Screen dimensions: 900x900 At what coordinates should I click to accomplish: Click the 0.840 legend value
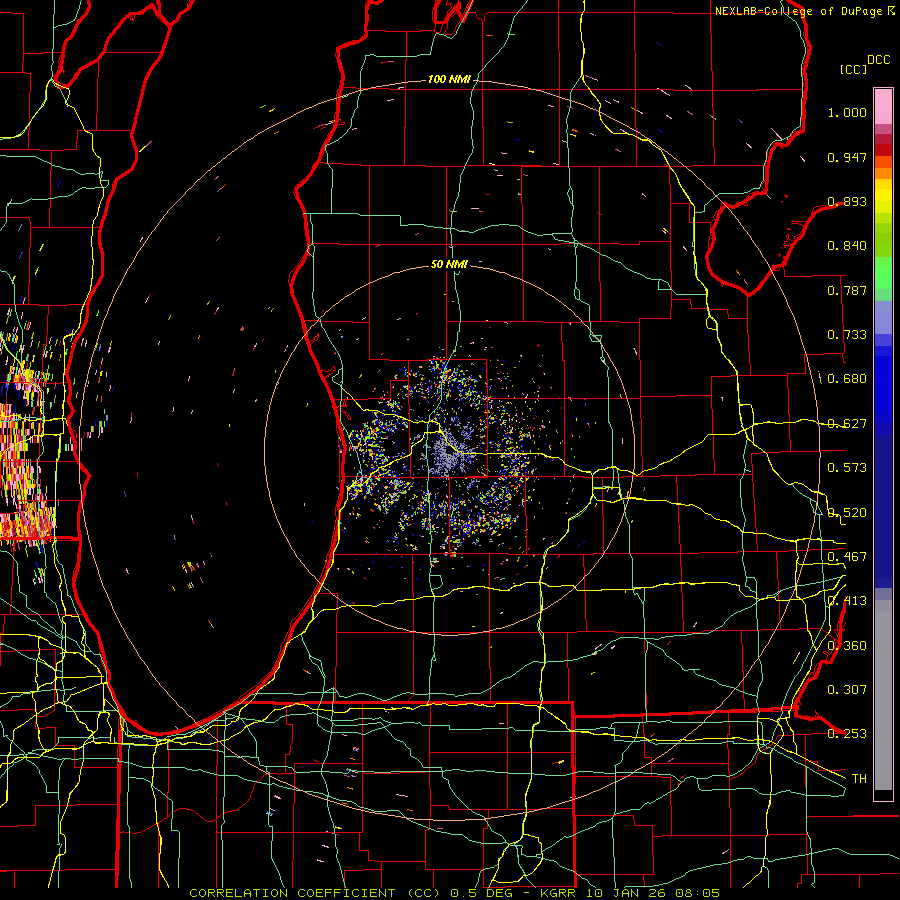pos(847,246)
